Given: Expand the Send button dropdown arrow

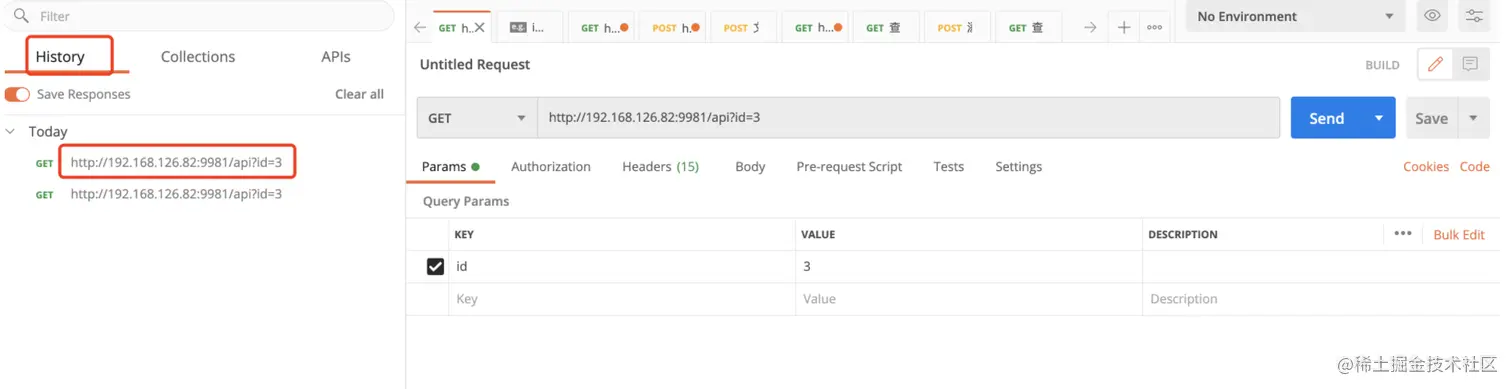Looking at the screenshot, I should click(x=1379, y=118).
